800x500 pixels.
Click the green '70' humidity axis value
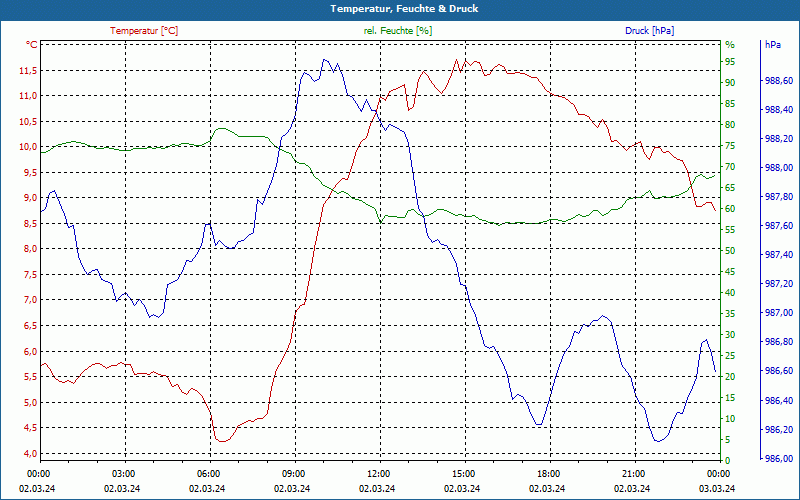730,167
